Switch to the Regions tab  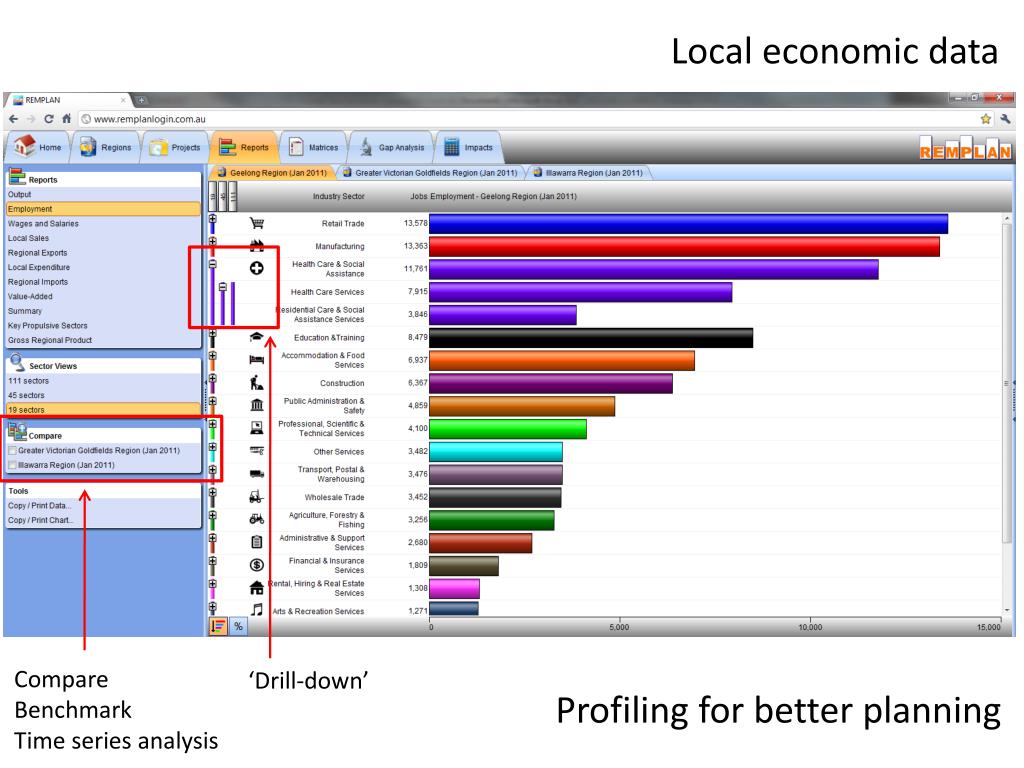click(105, 148)
